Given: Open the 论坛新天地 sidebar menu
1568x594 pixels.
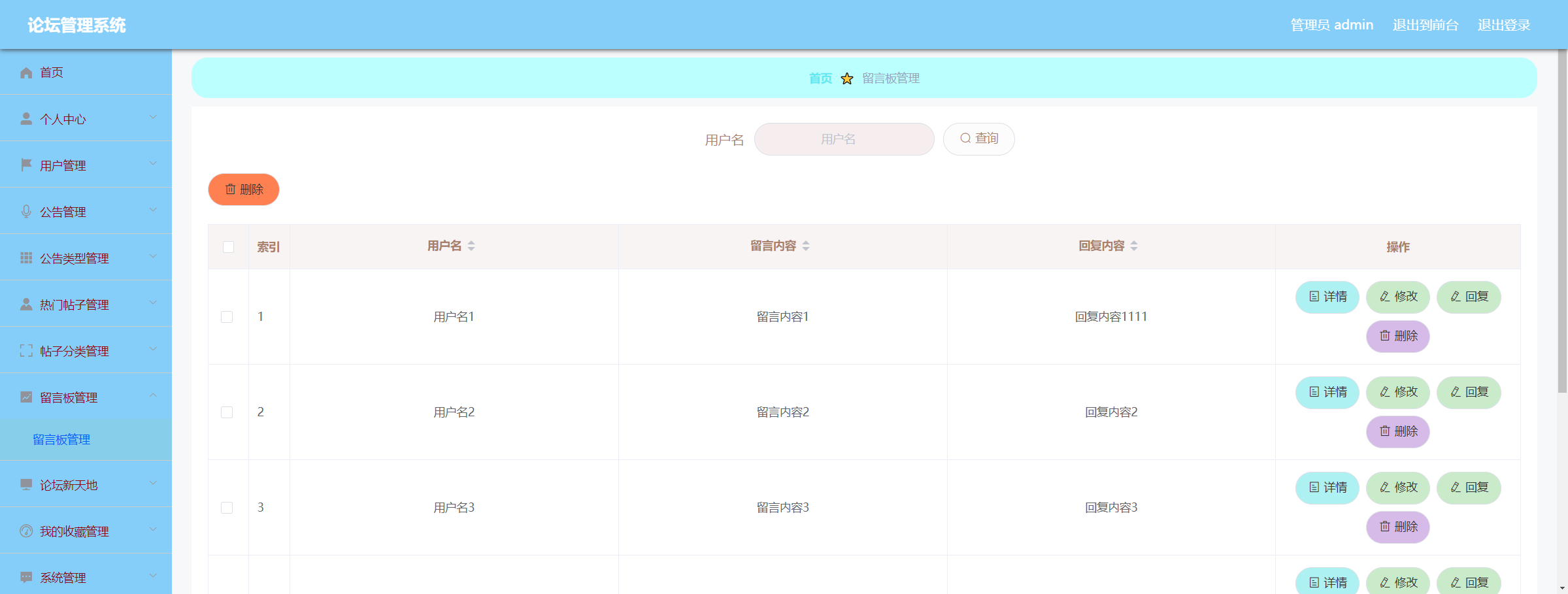Looking at the screenshot, I should click(86, 485).
